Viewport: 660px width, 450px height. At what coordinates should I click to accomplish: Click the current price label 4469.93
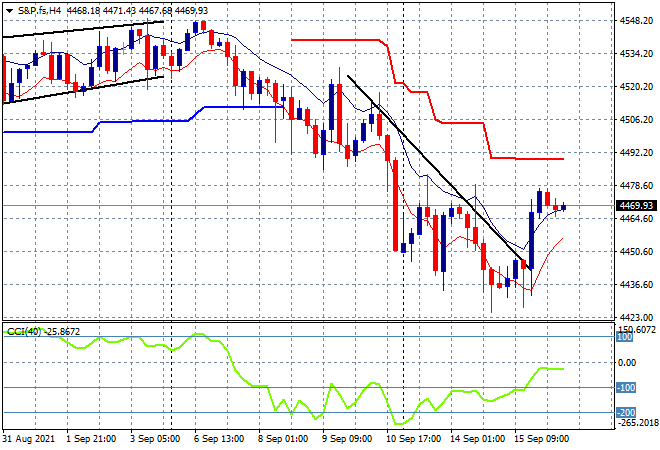[x=636, y=205]
